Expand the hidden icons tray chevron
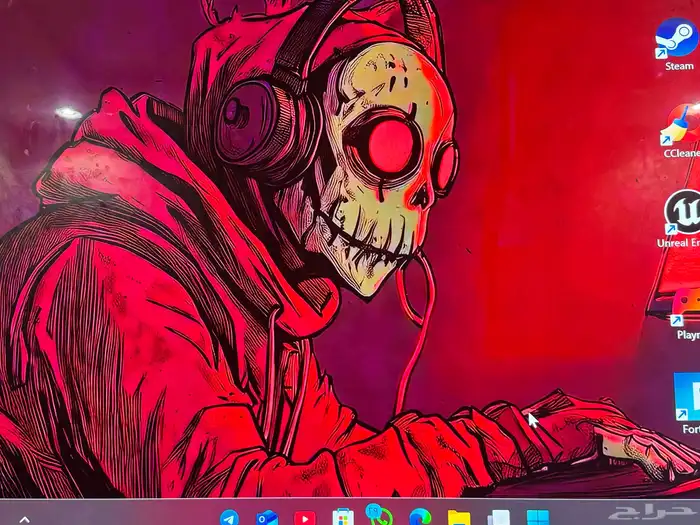Image resolution: width=700 pixels, height=525 pixels. (24, 518)
